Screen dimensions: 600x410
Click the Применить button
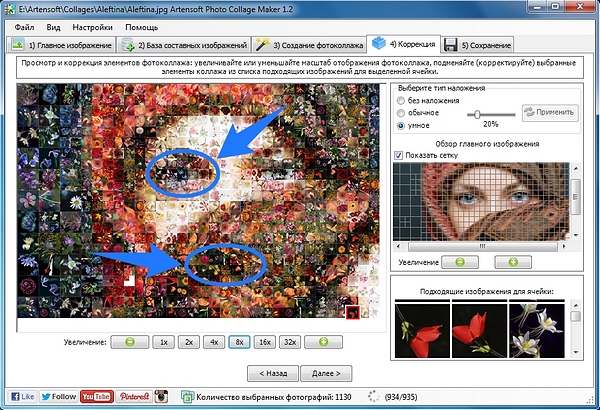click(x=550, y=113)
